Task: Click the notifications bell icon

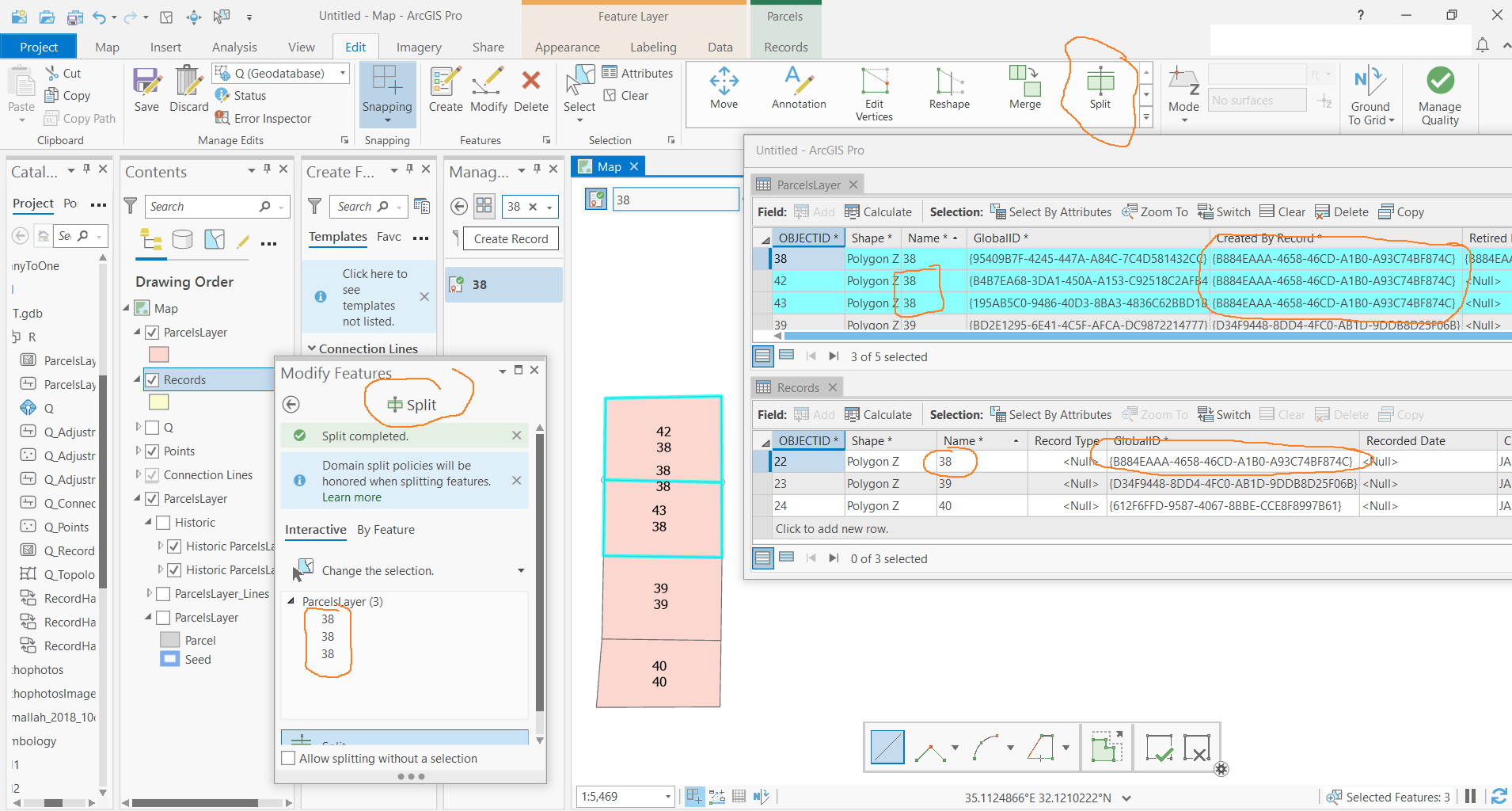Action: [x=1482, y=45]
